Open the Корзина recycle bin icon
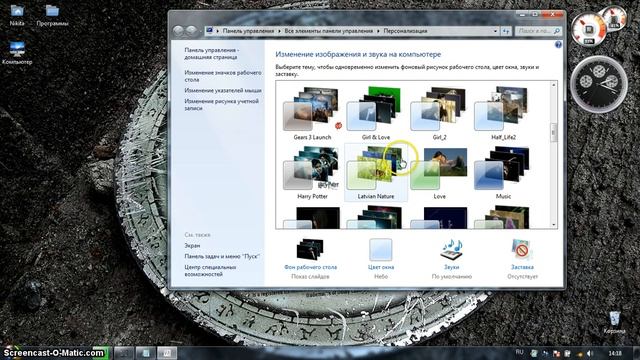 pyautogui.click(x=614, y=322)
